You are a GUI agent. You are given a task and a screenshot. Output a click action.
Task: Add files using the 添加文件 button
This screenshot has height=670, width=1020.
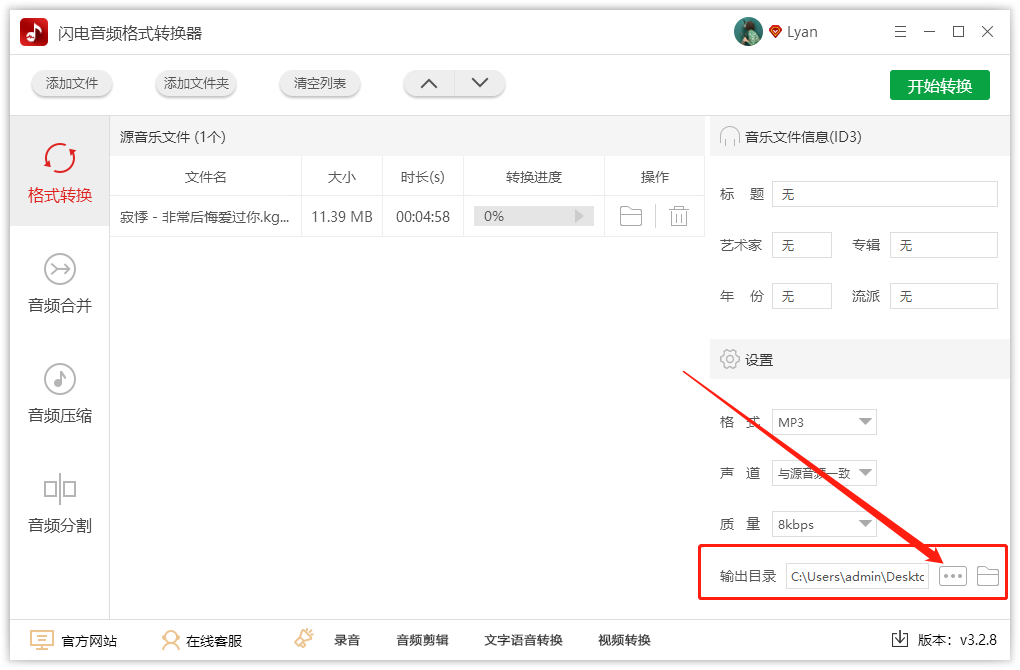point(71,84)
